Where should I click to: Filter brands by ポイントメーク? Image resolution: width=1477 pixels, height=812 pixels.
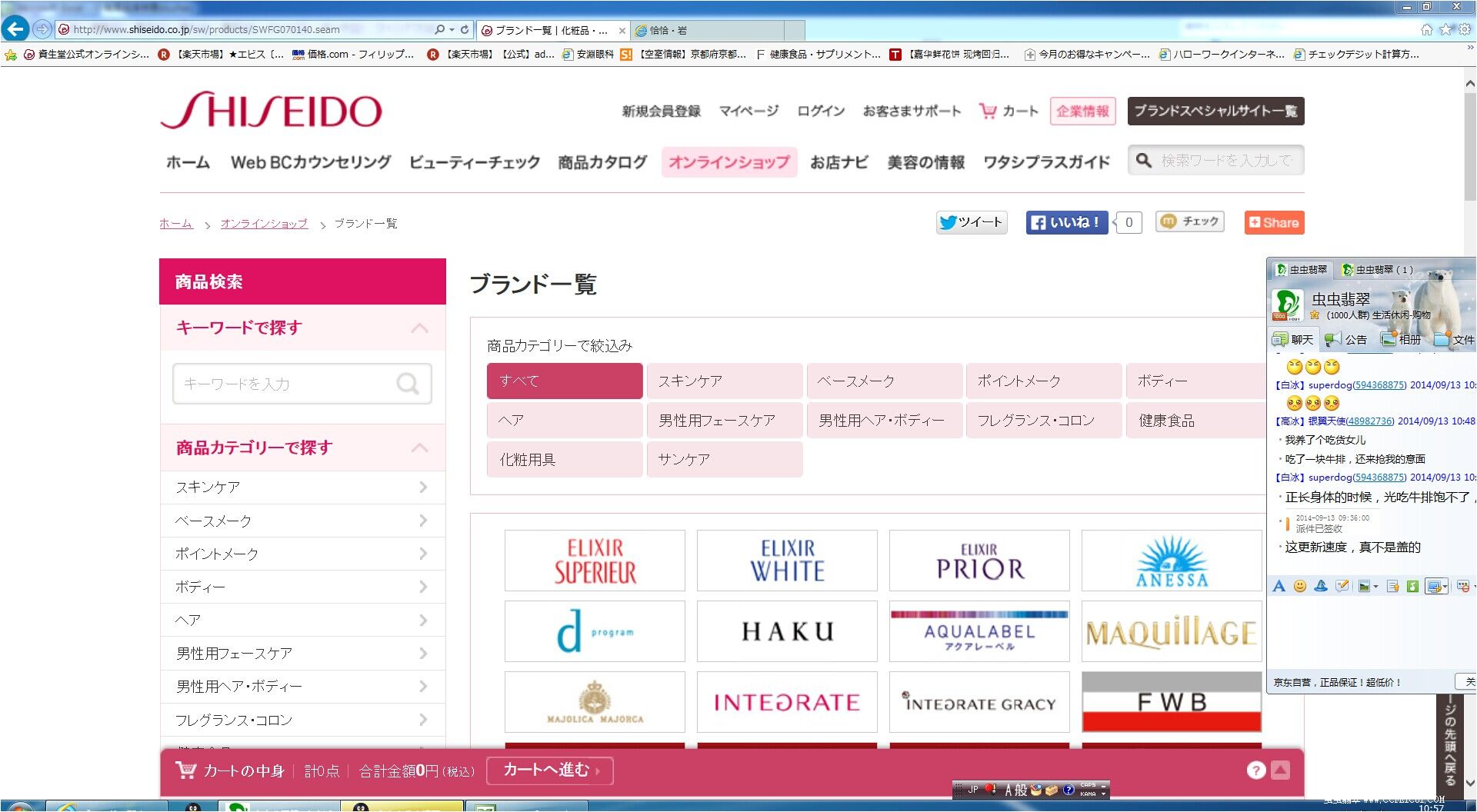[1044, 381]
